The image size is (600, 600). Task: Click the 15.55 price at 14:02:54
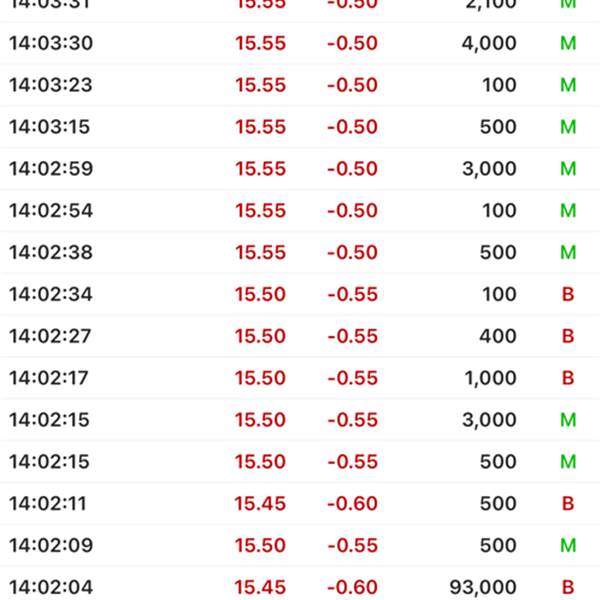click(x=260, y=211)
